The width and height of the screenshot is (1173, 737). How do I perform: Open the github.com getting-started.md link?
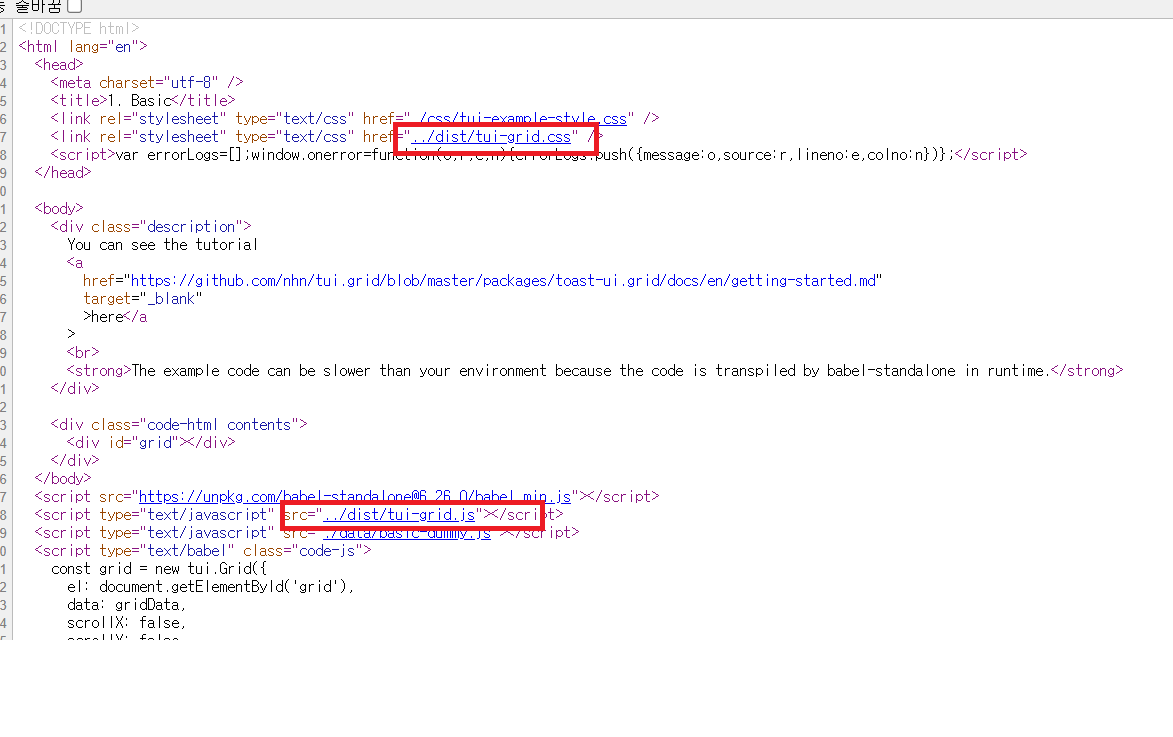(503, 281)
